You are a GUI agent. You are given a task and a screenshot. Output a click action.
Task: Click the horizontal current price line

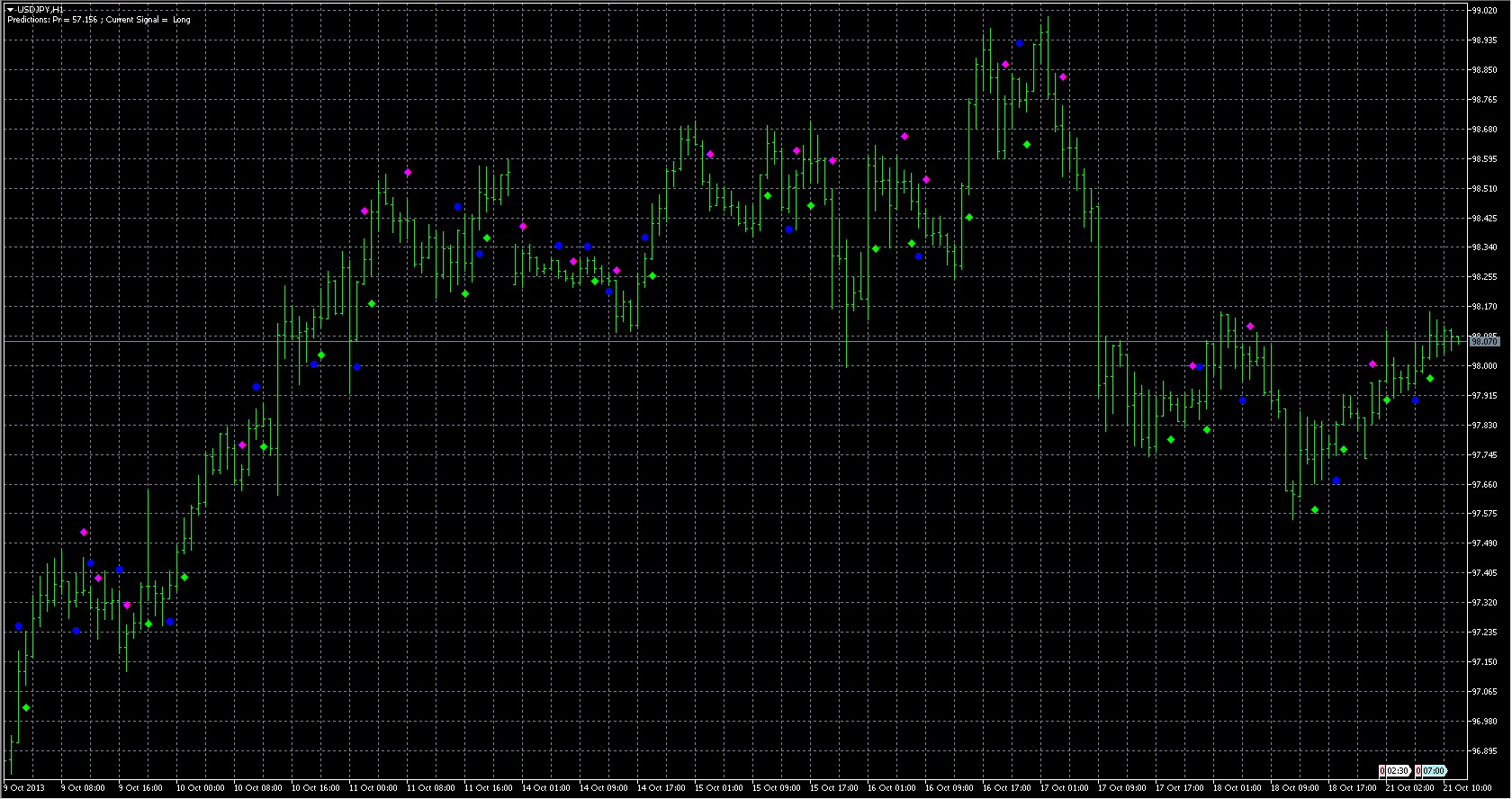(x=720, y=342)
